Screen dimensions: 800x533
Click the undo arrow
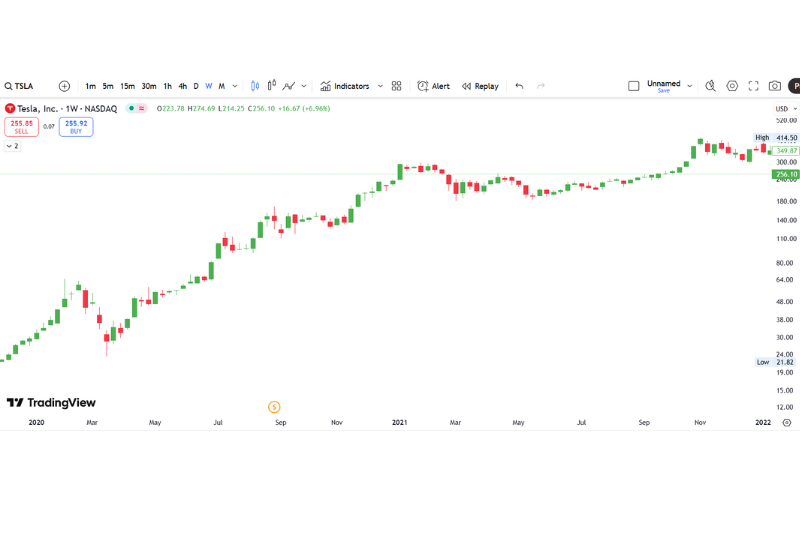tap(519, 86)
